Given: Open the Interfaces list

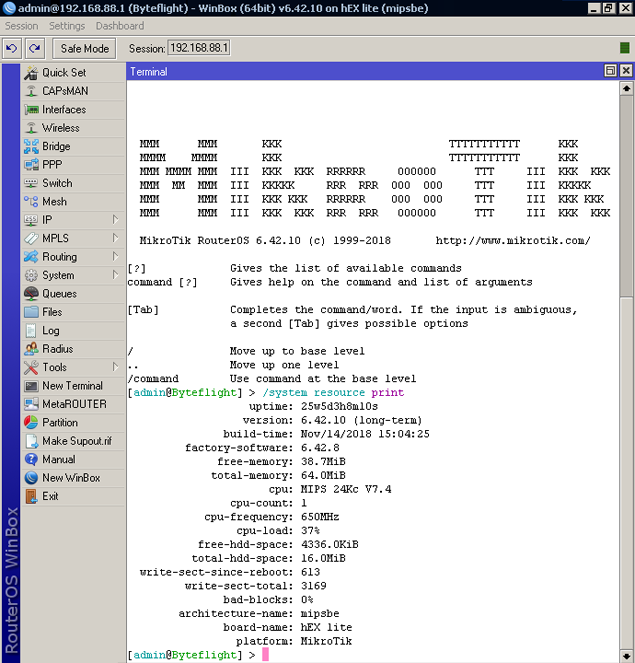Looking at the screenshot, I should (73, 110).
